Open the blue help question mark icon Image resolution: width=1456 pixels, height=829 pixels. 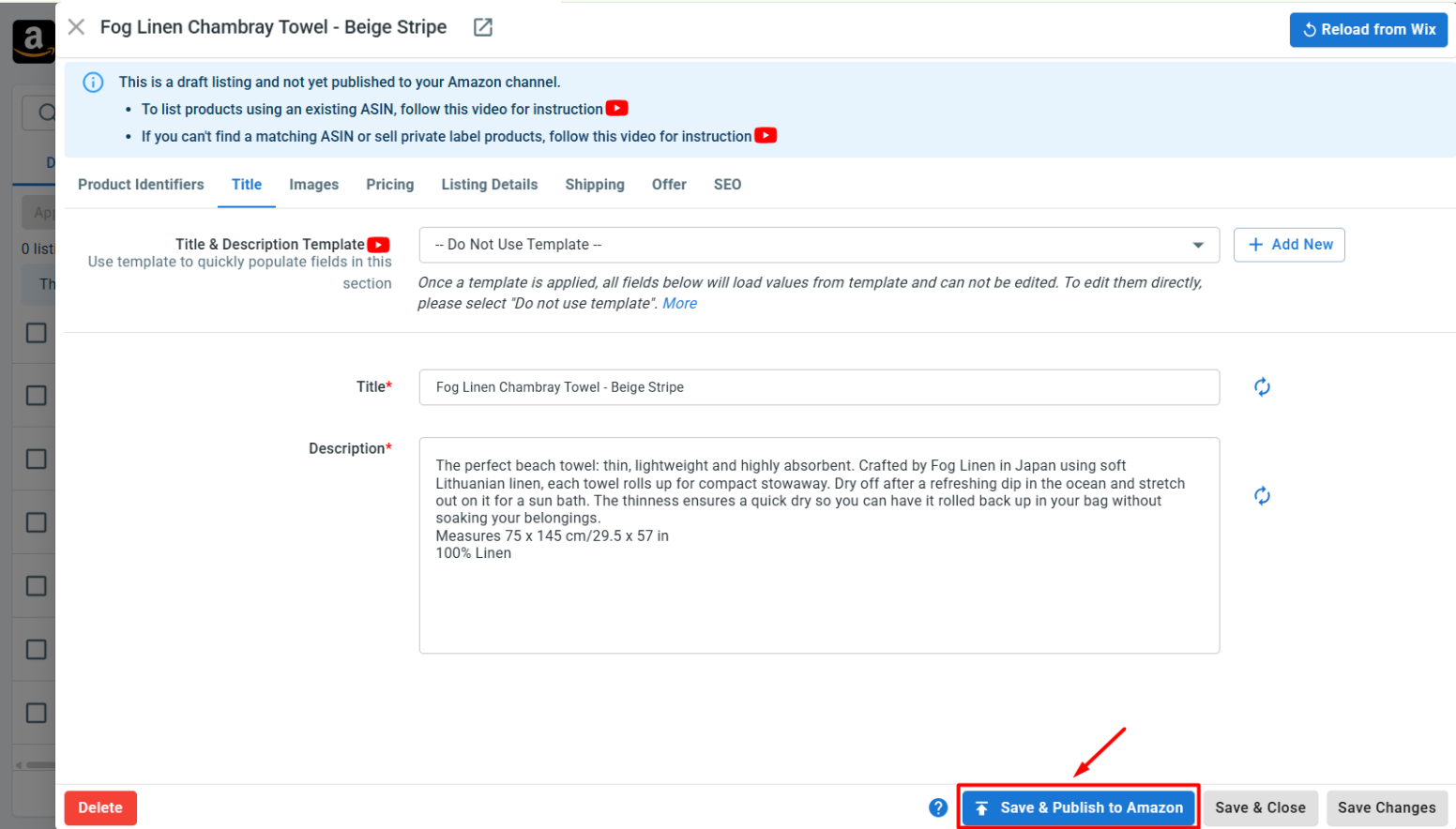tap(938, 807)
